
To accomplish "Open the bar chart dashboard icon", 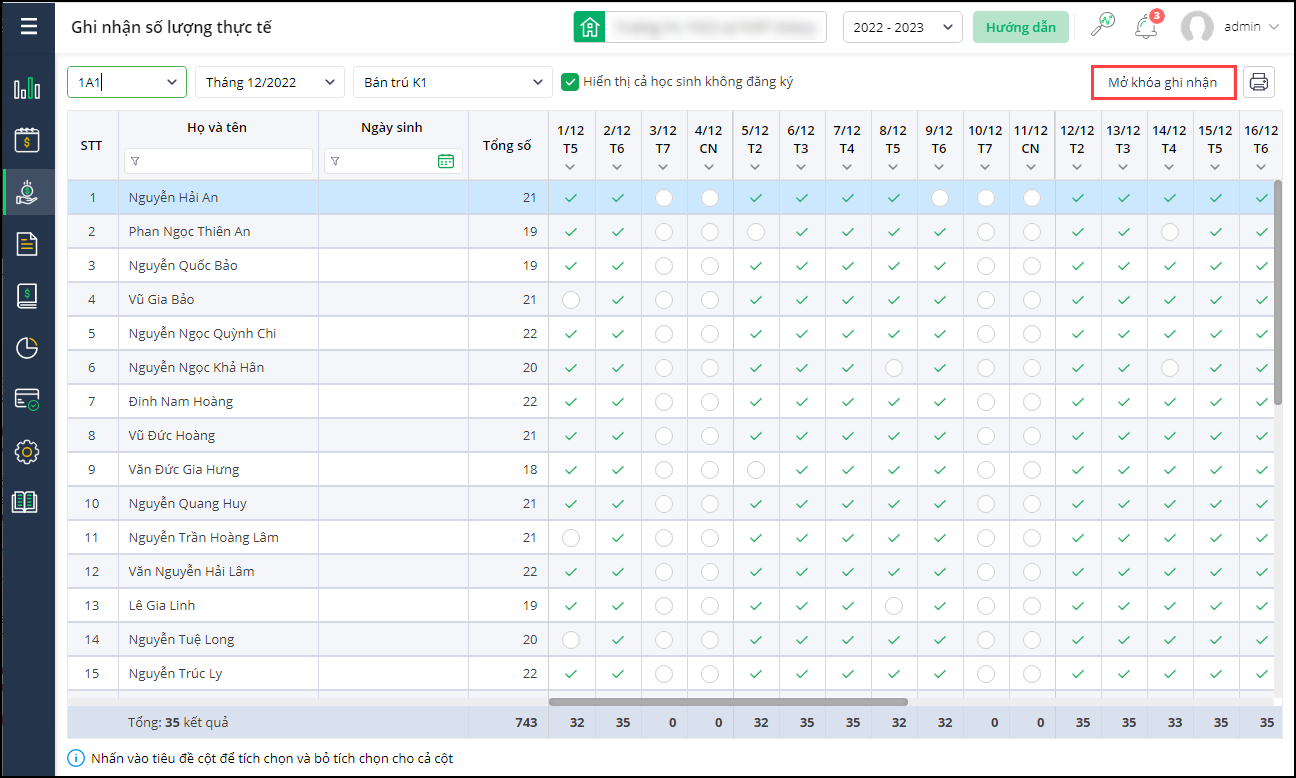I will point(27,88).
